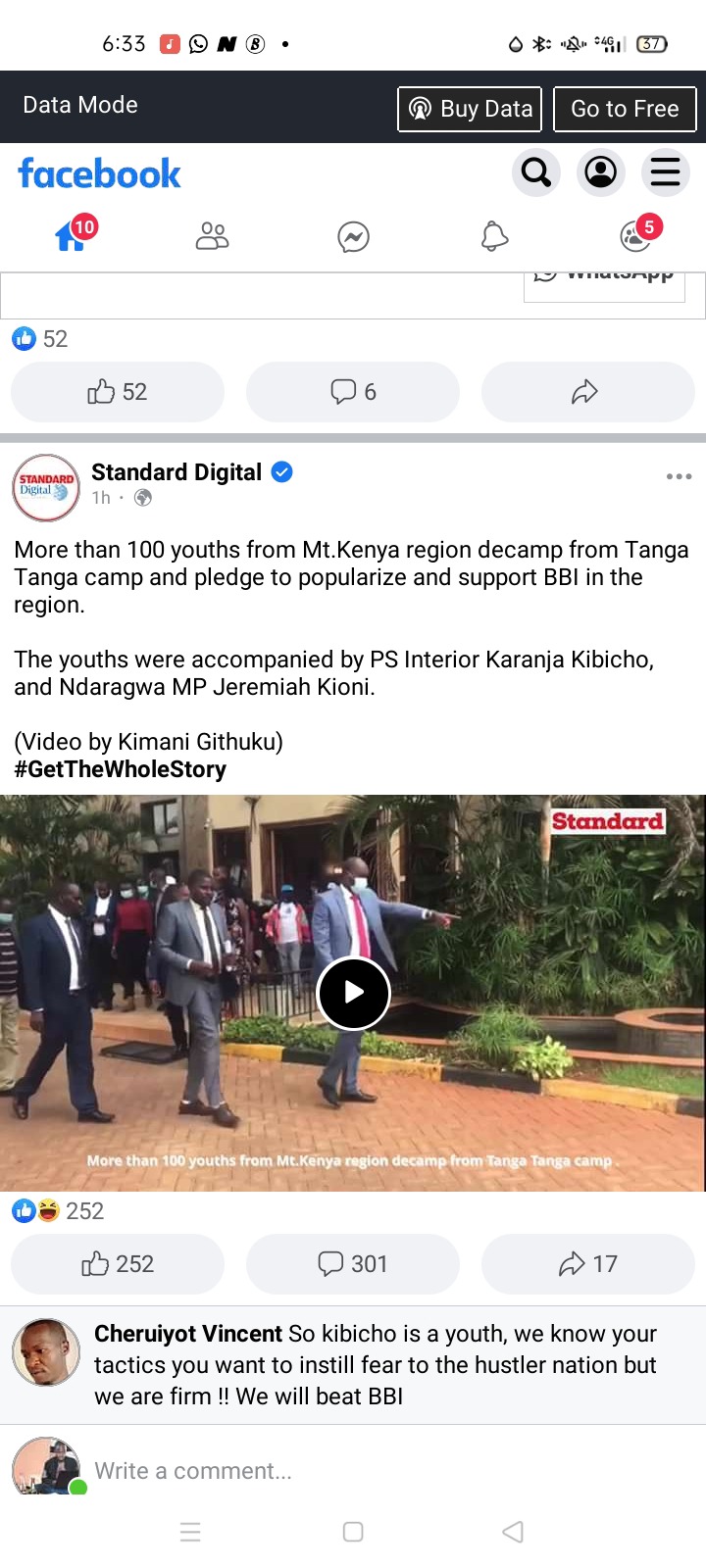Play the Standard Digital video
This screenshot has width=706, height=1568.
pyautogui.click(x=353, y=993)
